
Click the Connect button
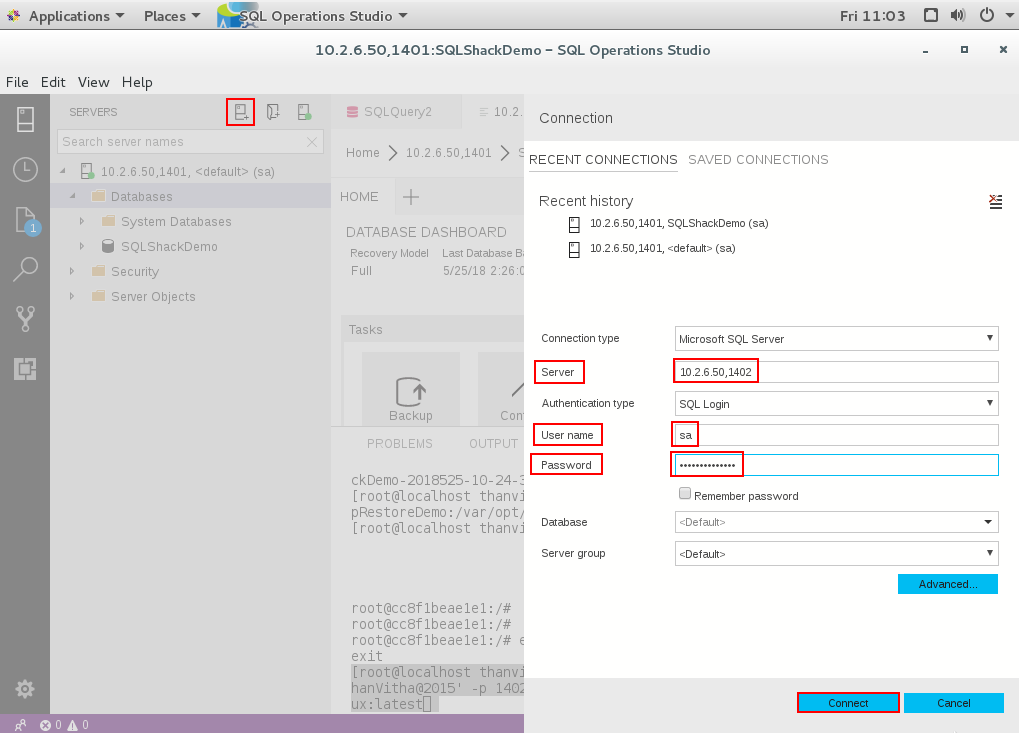pos(848,703)
